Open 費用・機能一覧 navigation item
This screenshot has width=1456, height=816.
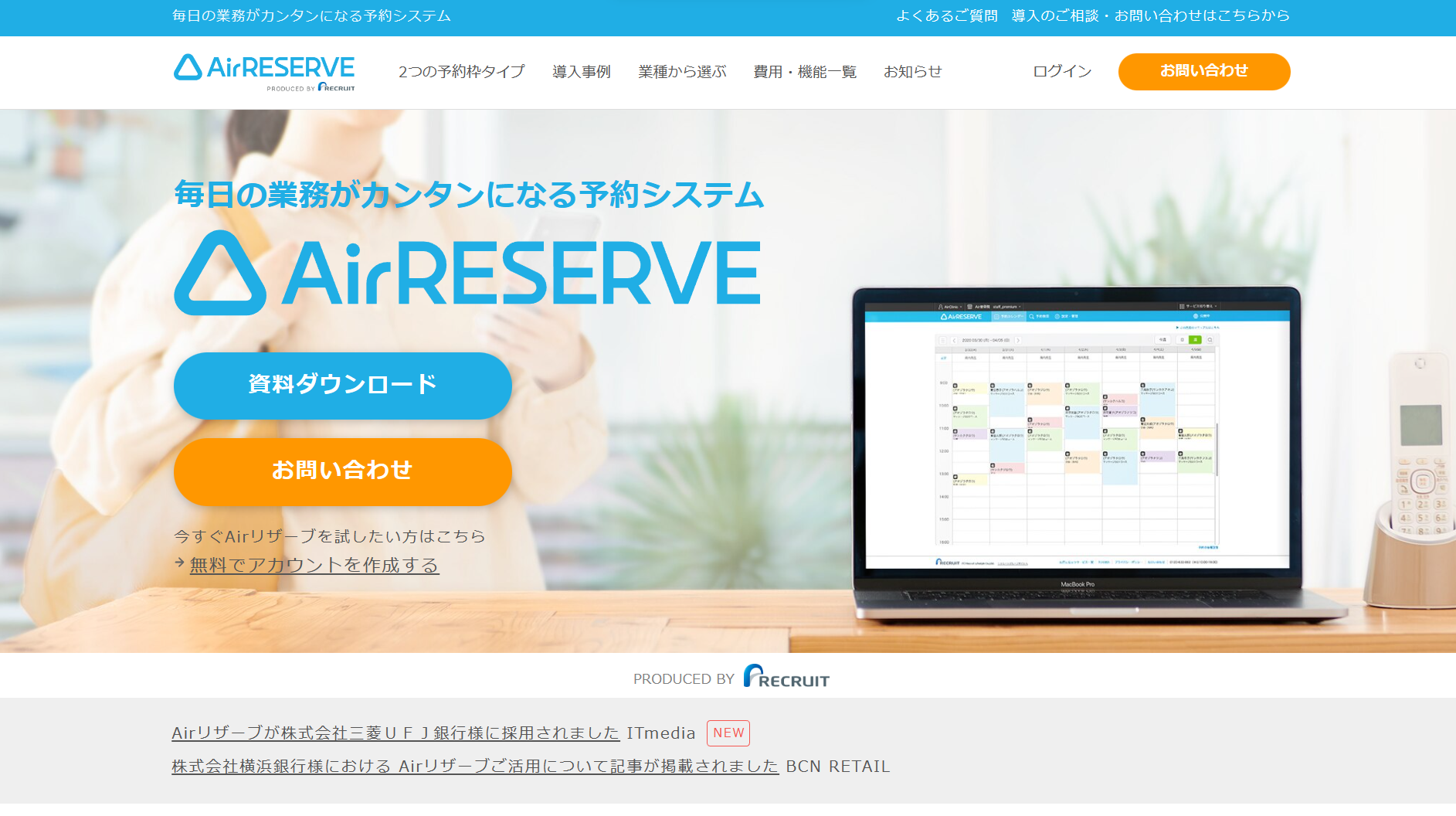[x=805, y=72]
